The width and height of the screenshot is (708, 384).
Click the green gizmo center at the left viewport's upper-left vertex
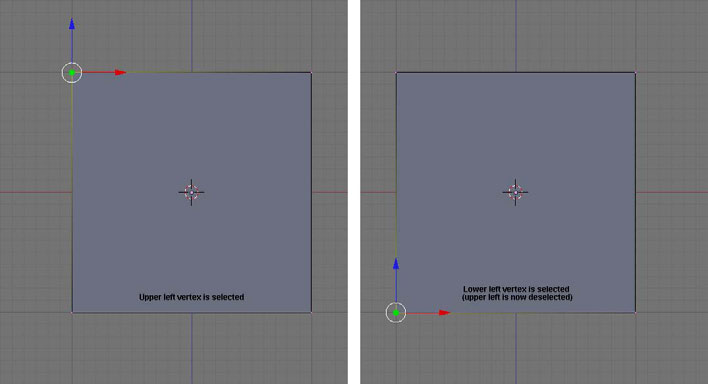coord(72,73)
